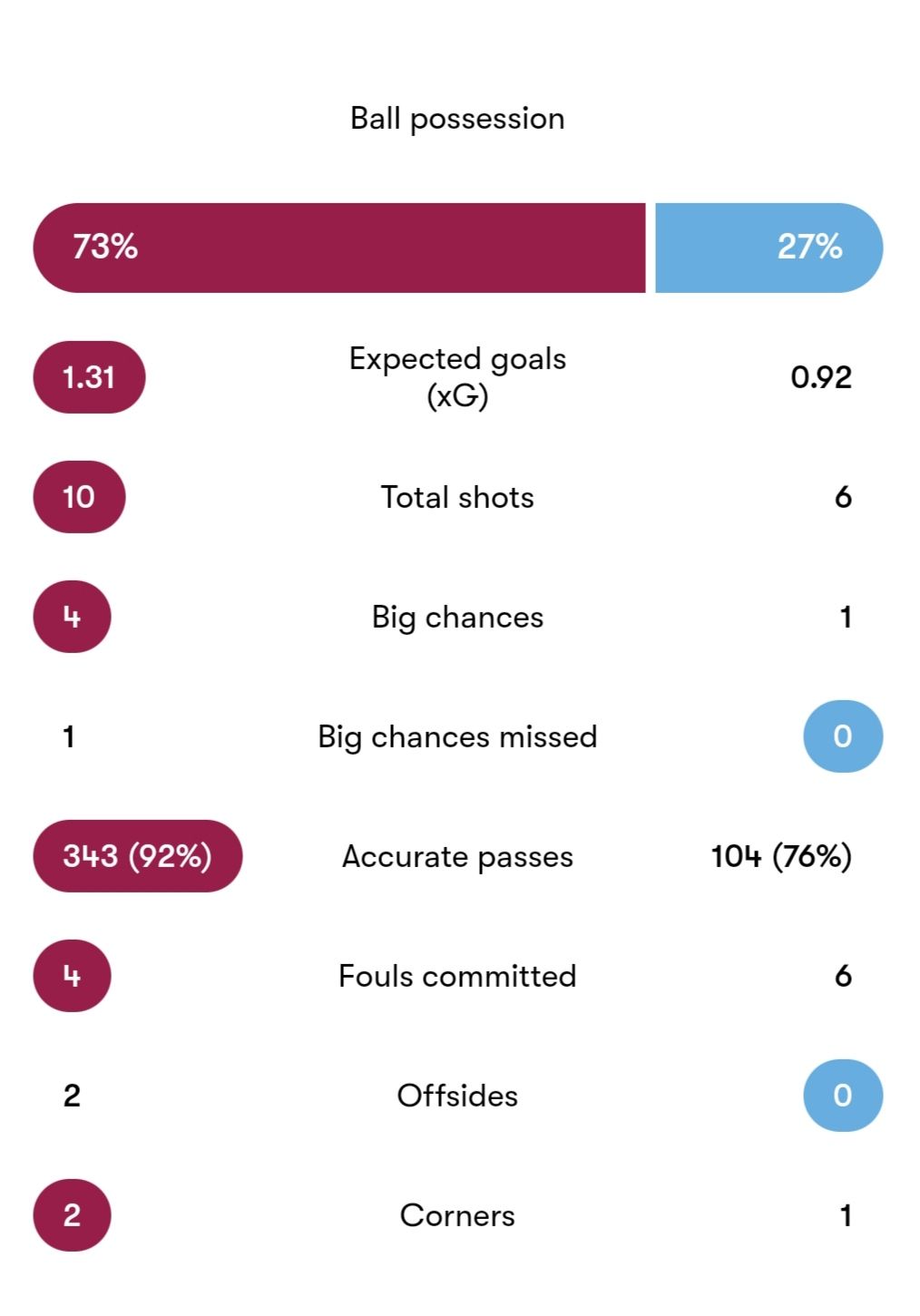This screenshot has width=920, height=1316.
Task: Tap the blue 0 offsides badge
Action: click(843, 1096)
